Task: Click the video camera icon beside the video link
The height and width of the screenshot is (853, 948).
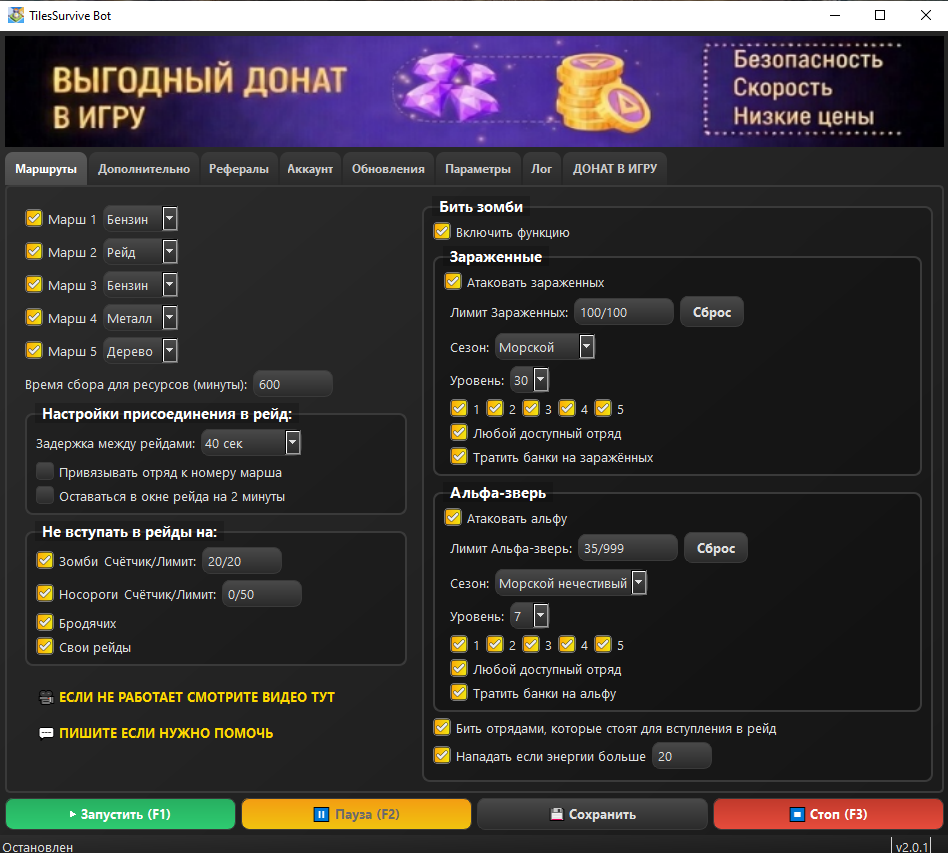Action: tap(45, 697)
